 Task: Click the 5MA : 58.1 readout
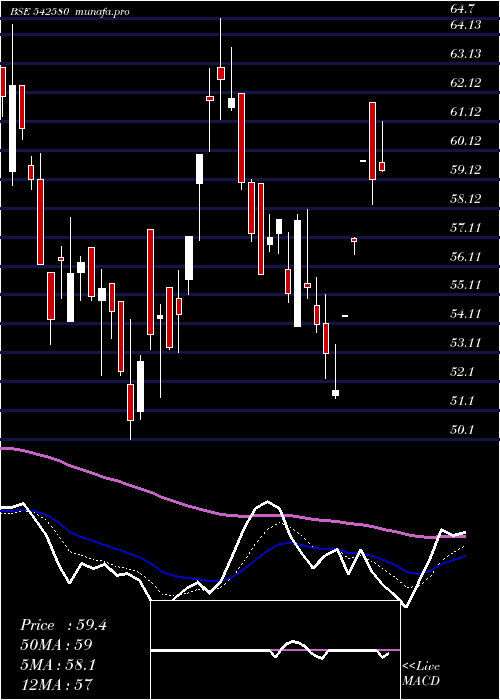coord(58,665)
